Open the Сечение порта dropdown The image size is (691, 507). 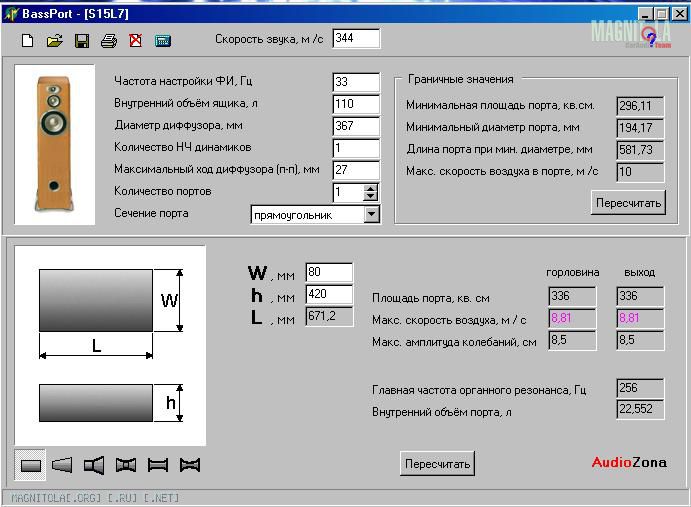tap(372, 215)
